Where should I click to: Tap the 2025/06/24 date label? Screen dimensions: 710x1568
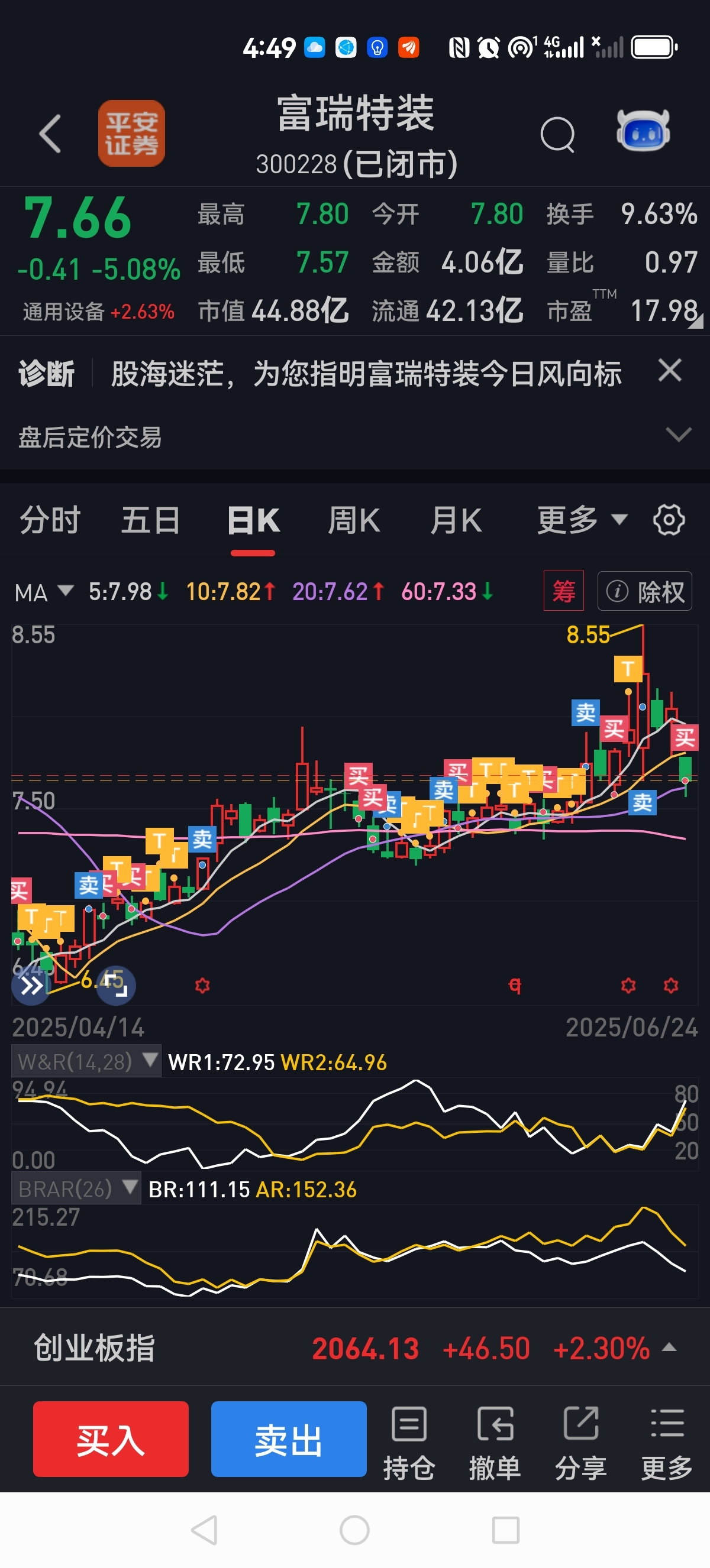(631, 1028)
